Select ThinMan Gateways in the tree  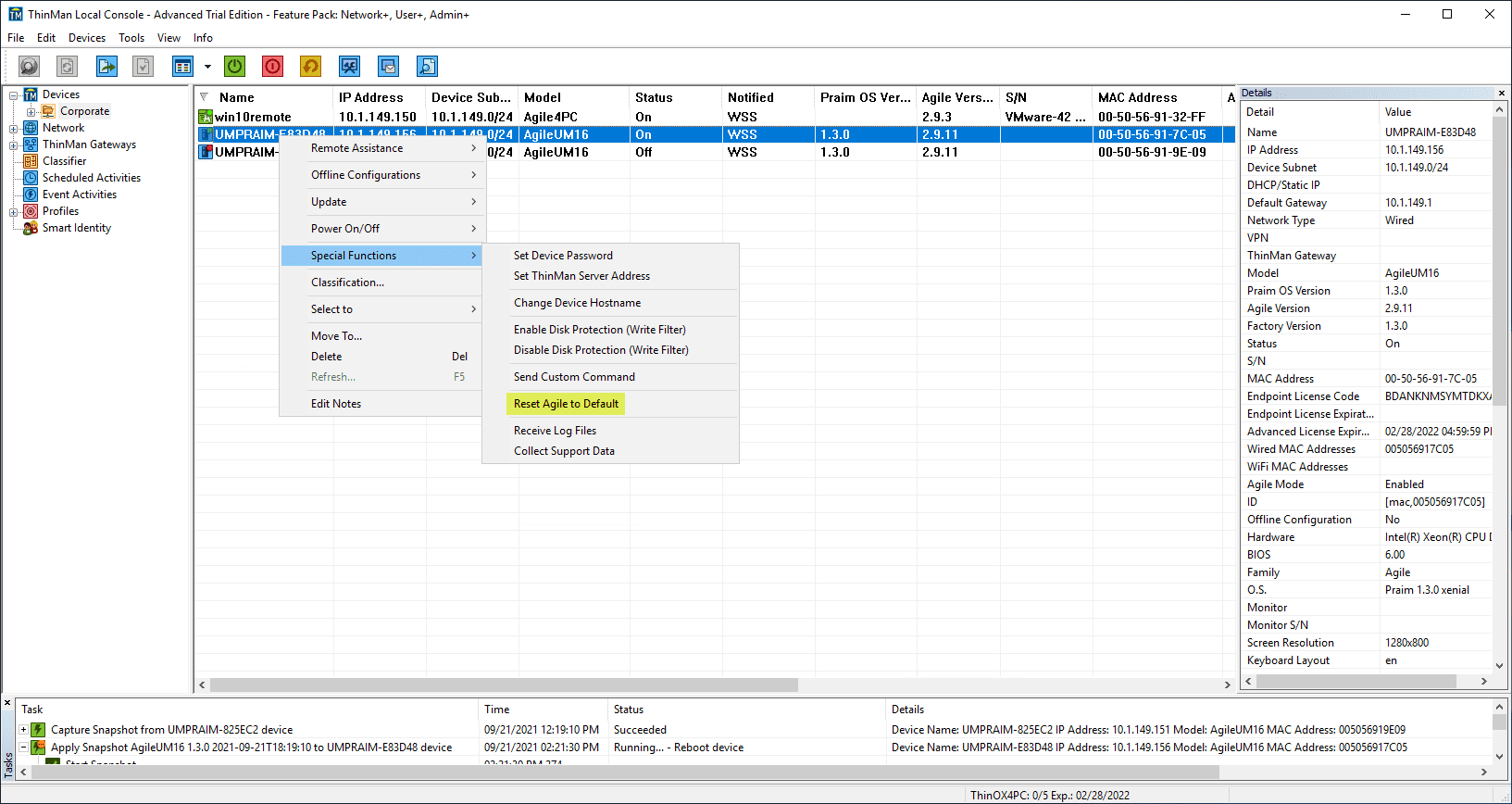point(89,144)
